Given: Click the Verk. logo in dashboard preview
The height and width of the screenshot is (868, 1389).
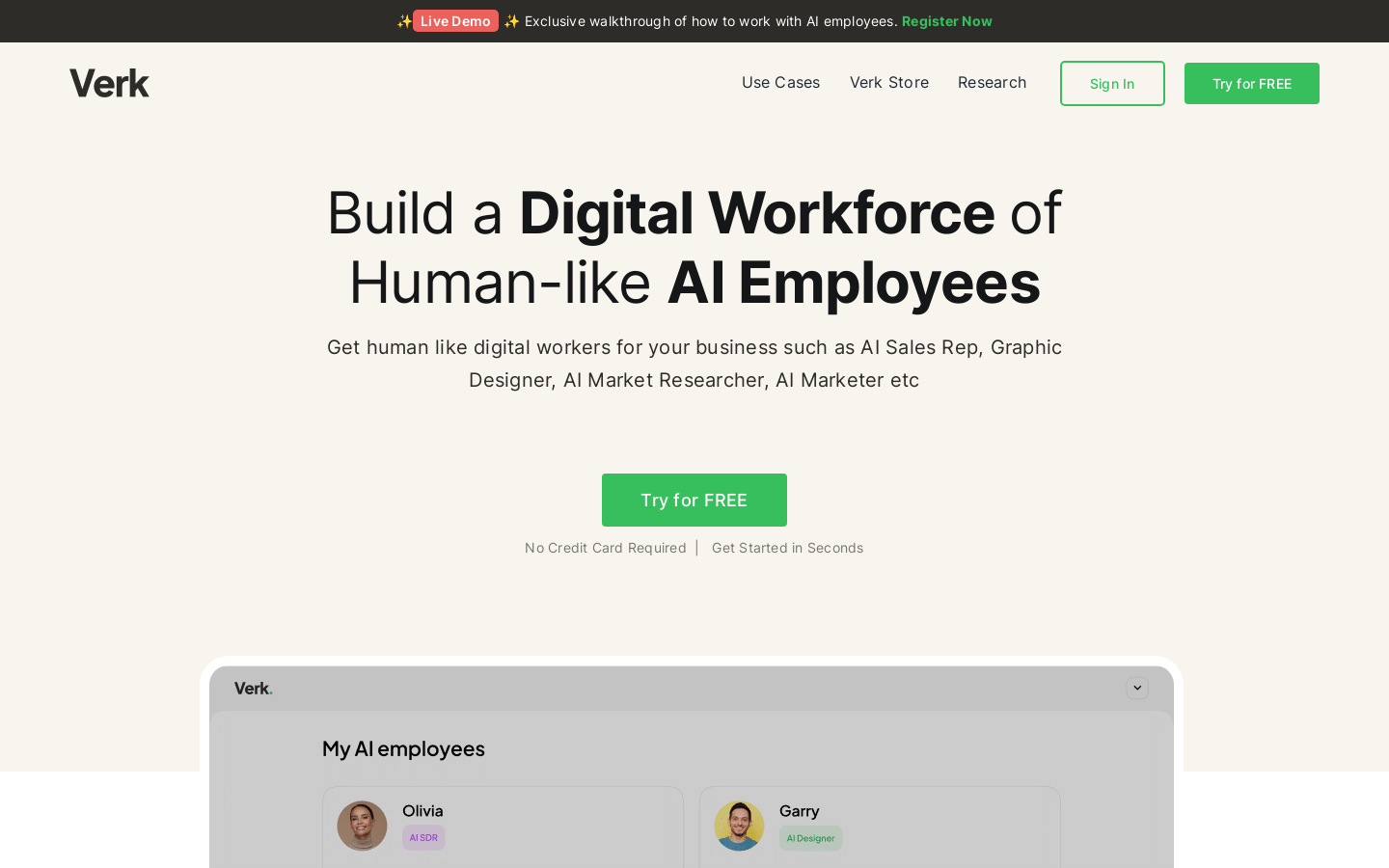Looking at the screenshot, I should coord(254,689).
